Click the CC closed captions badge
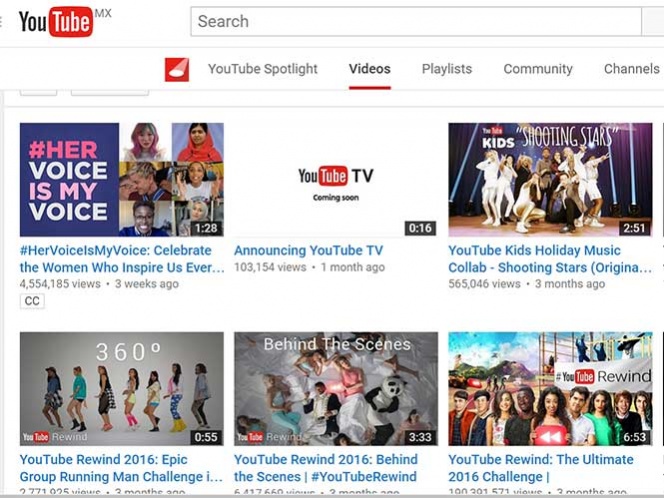The width and height of the screenshot is (664, 498). click(32, 301)
